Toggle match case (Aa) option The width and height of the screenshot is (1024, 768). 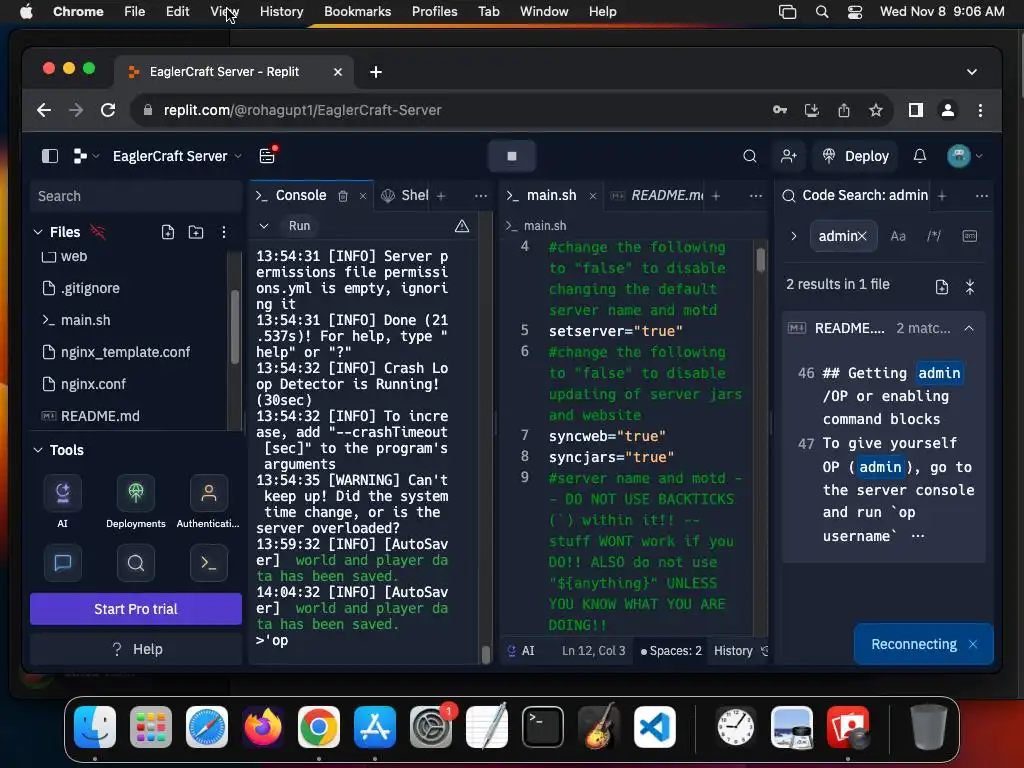click(x=898, y=236)
